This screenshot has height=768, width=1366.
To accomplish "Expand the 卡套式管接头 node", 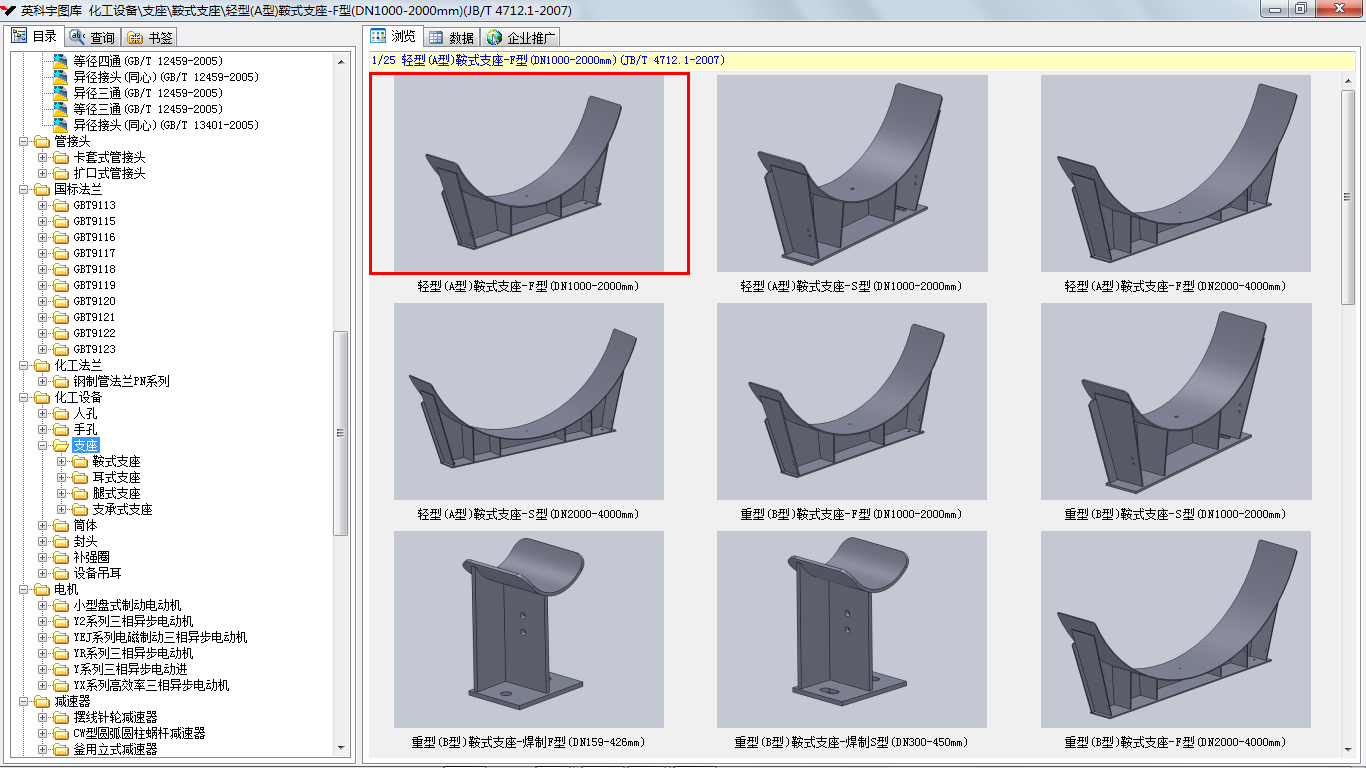I will (x=43, y=157).
